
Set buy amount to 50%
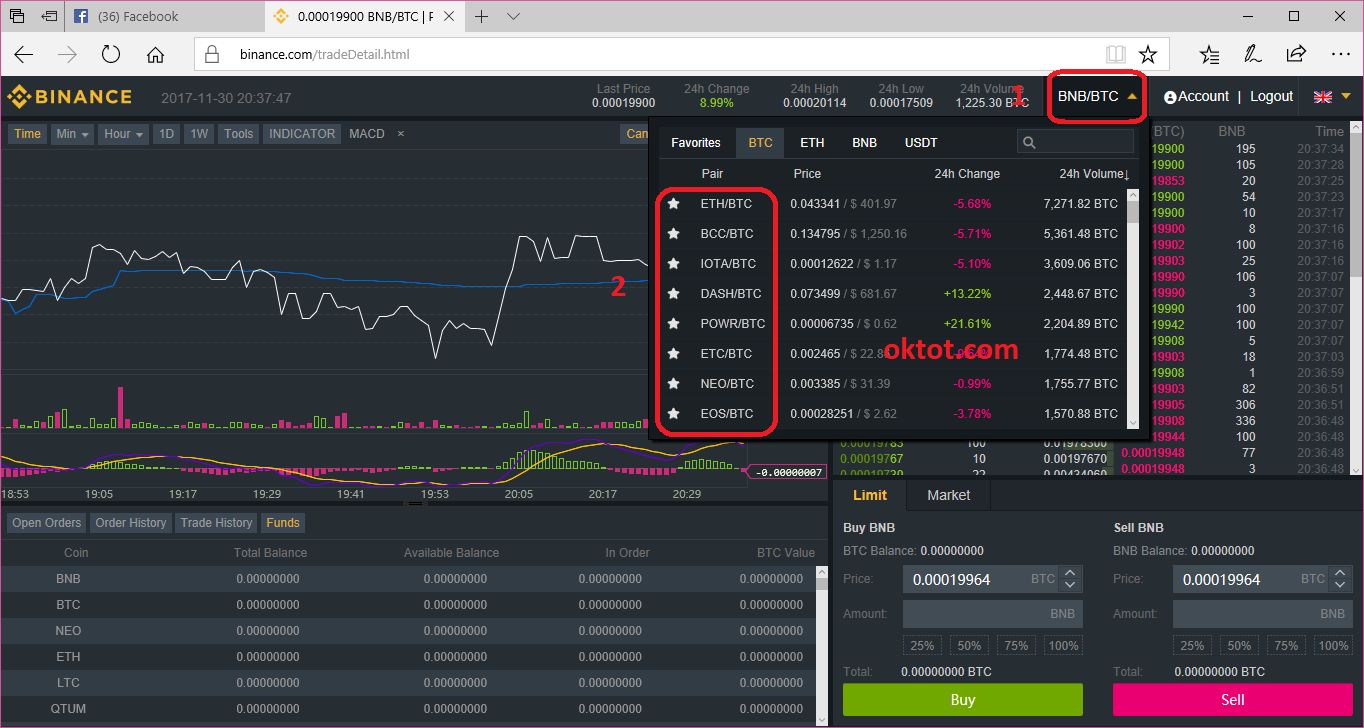pyautogui.click(x=969, y=646)
